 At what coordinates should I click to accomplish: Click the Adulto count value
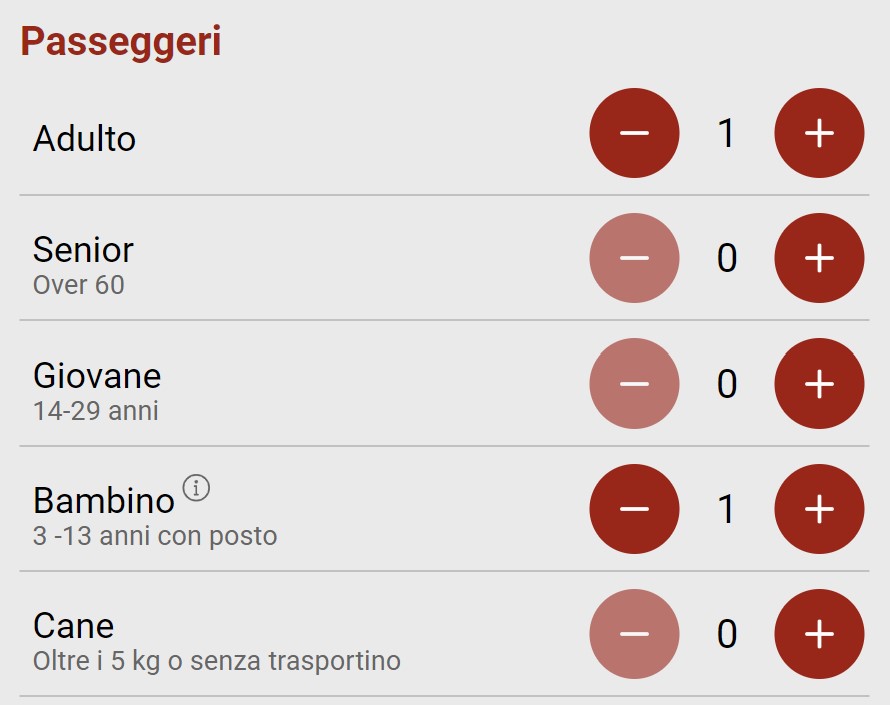click(727, 133)
